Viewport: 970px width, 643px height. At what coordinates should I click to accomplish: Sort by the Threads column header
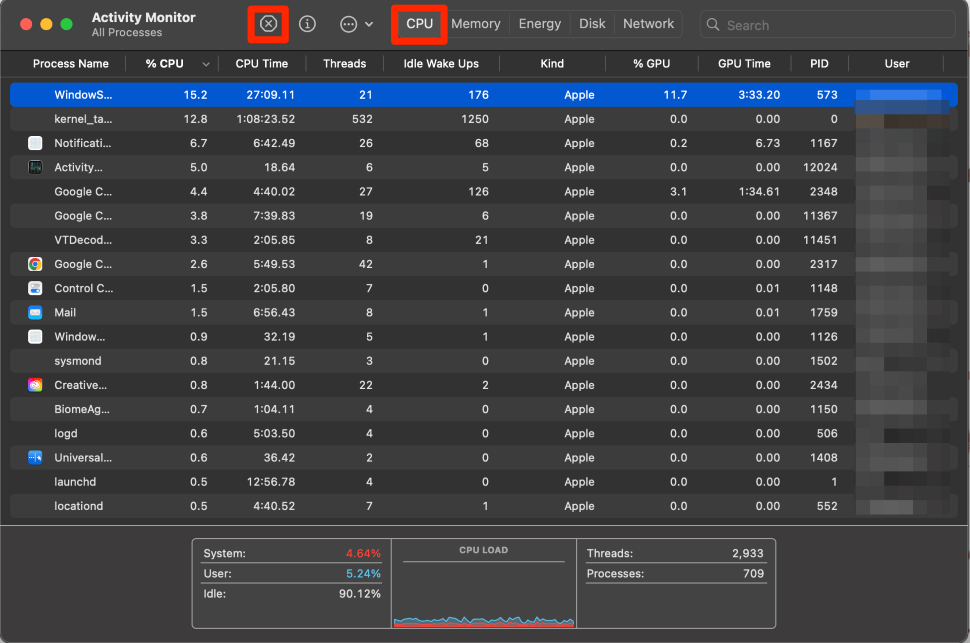pyautogui.click(x=344, y=64)
